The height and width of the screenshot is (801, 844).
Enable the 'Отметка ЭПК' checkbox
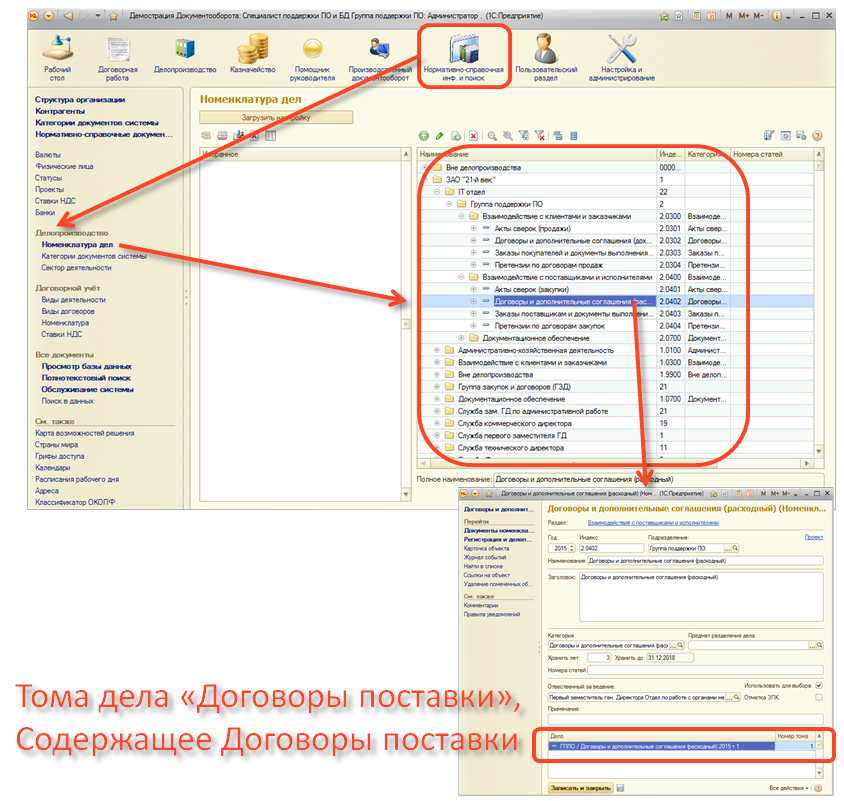[x=818, y=697]
